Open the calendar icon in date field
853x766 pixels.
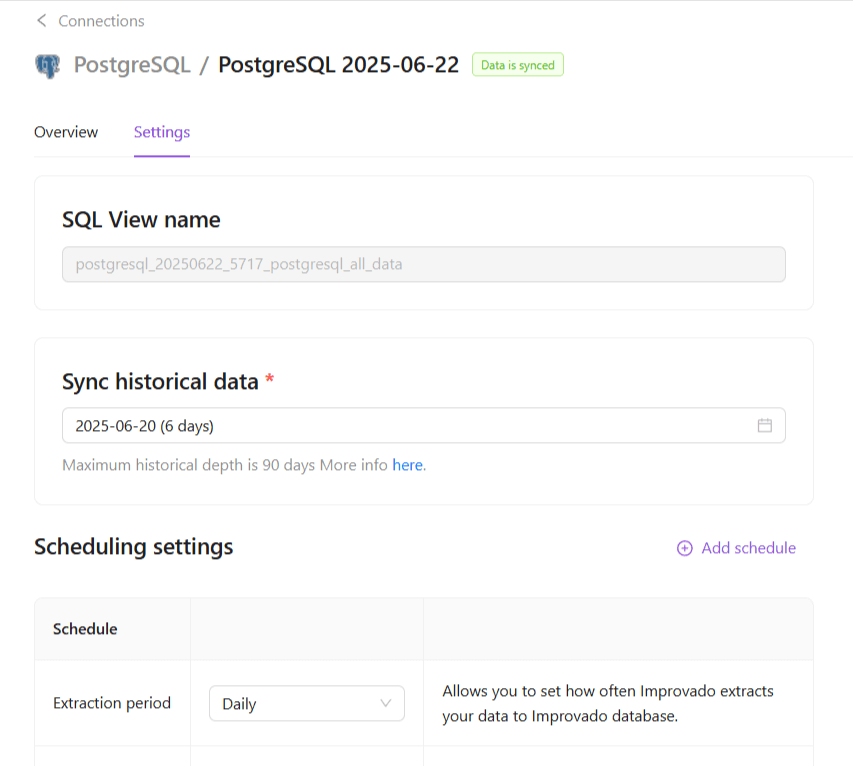pos(764,425)
